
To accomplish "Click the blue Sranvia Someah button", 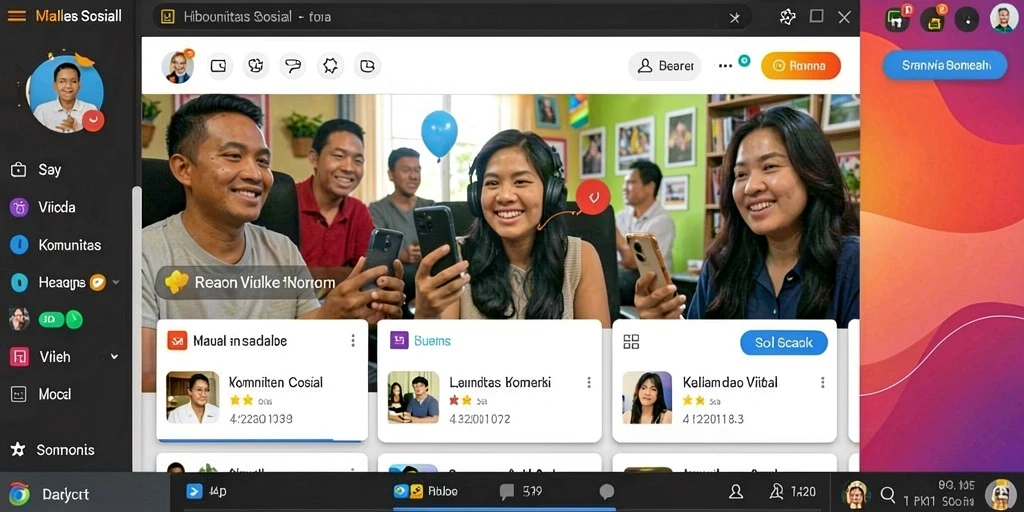I will (945, 65).
